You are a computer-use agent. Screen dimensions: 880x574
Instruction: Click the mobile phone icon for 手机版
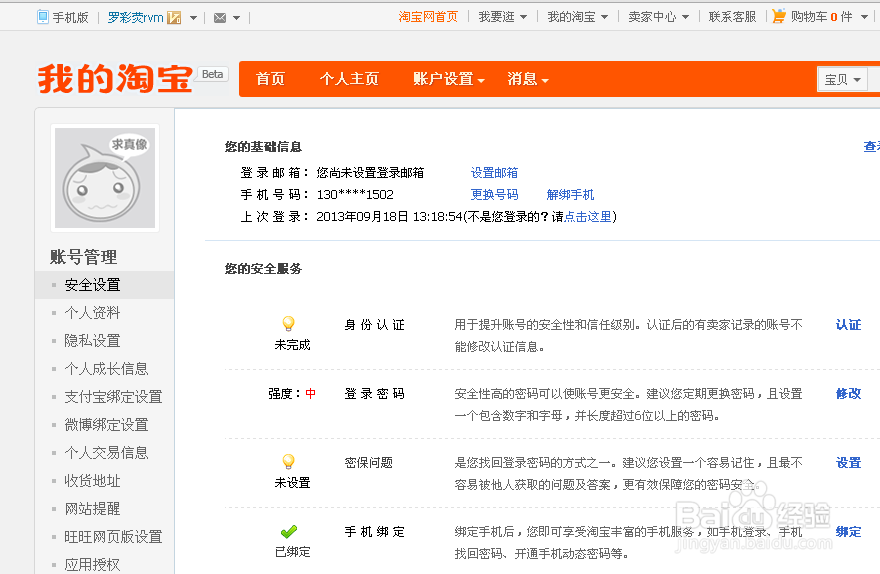coord(43,17)
